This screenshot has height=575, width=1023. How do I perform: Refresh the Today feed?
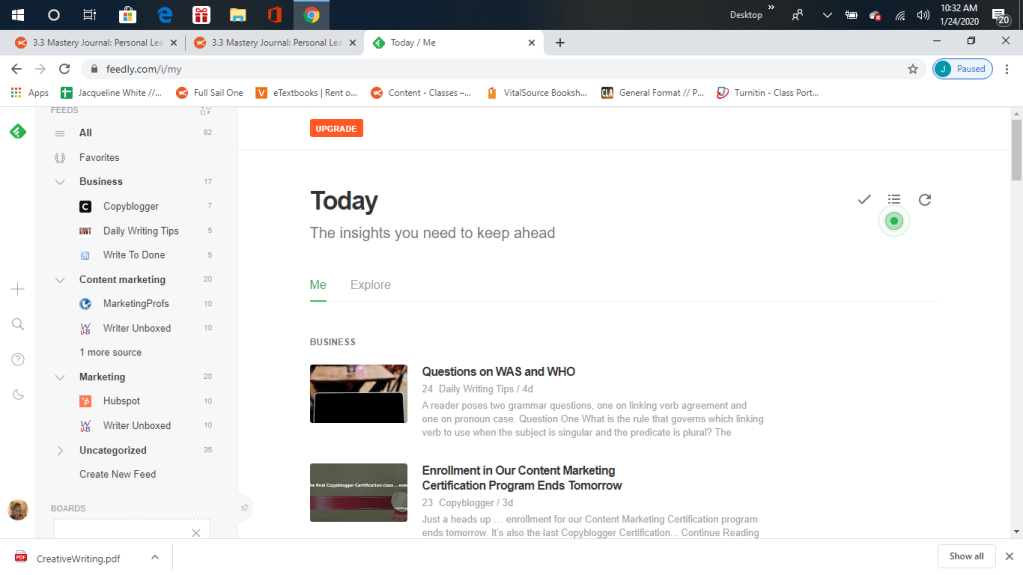[x=925, y=200]
